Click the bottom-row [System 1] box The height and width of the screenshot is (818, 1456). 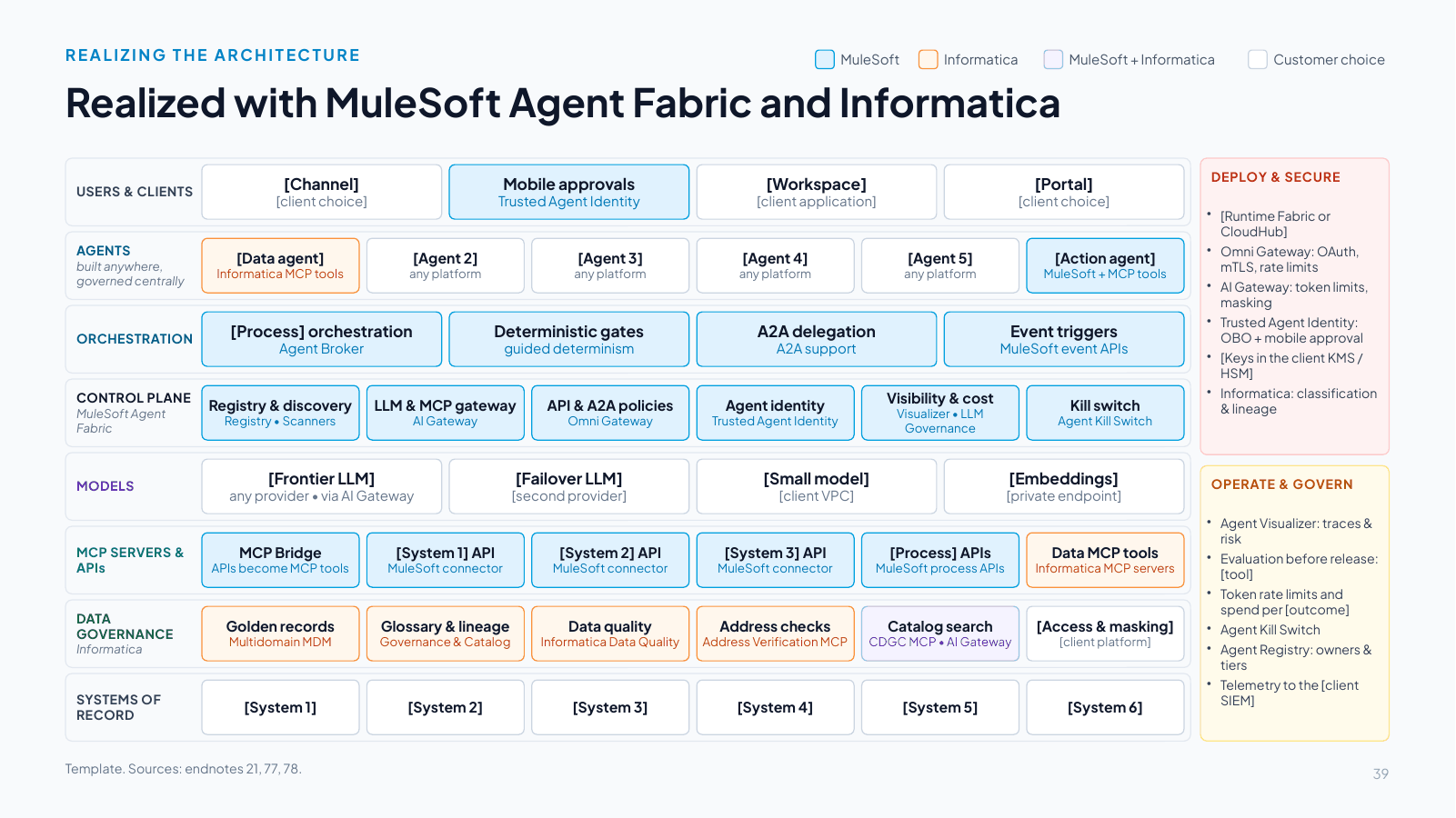280,707
